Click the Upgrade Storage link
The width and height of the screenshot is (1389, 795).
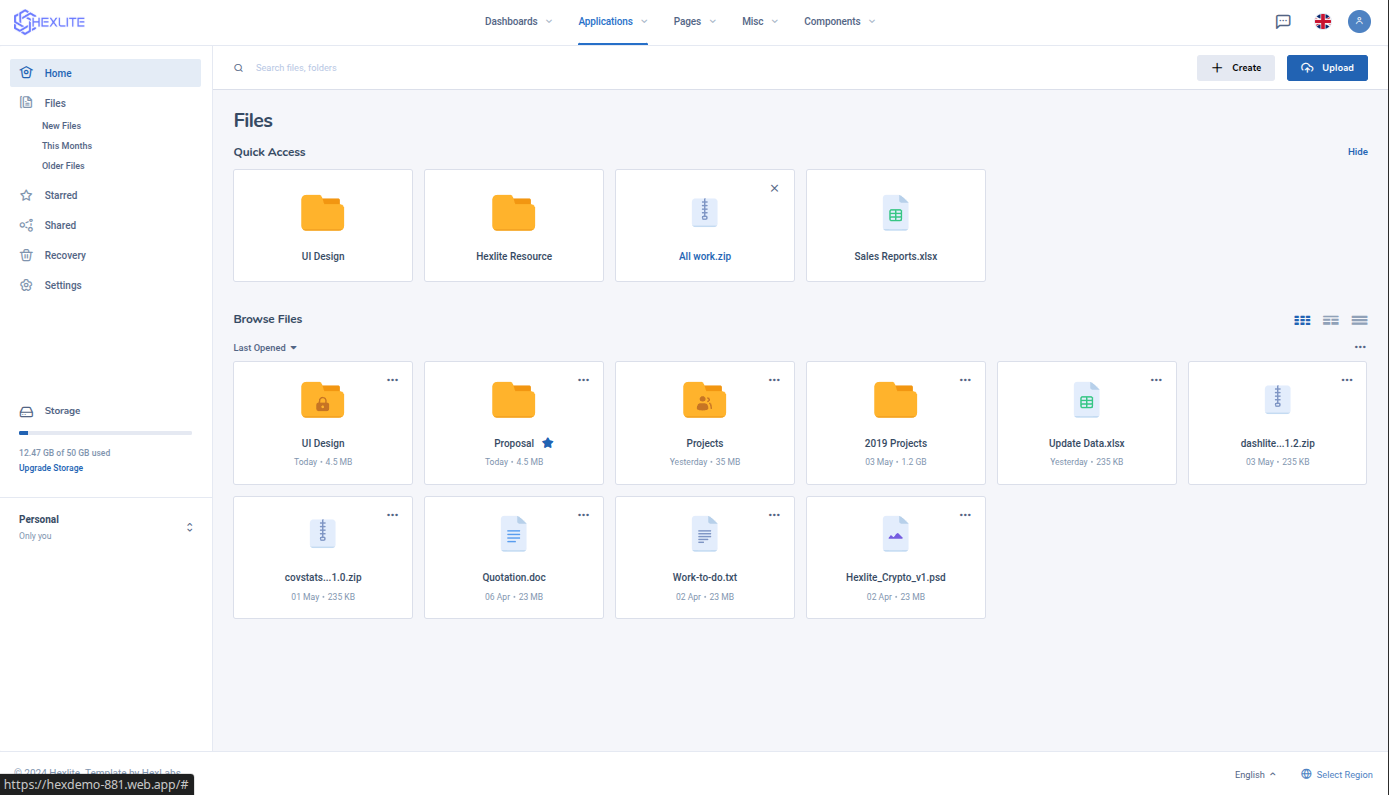pyautogui.click(x=51, y=468)
